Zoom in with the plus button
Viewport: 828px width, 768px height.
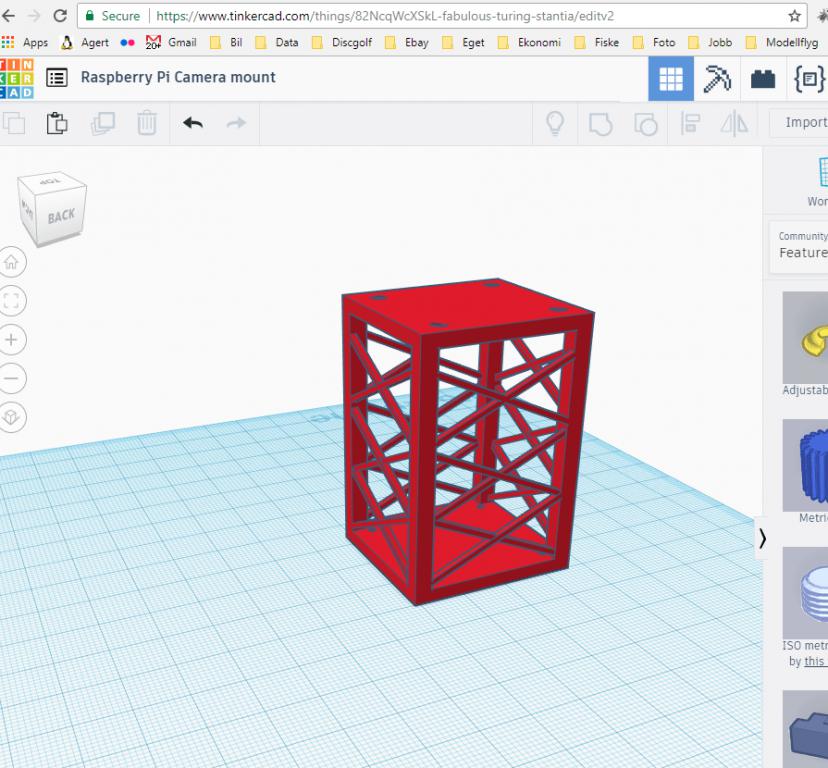pos(12,340)
